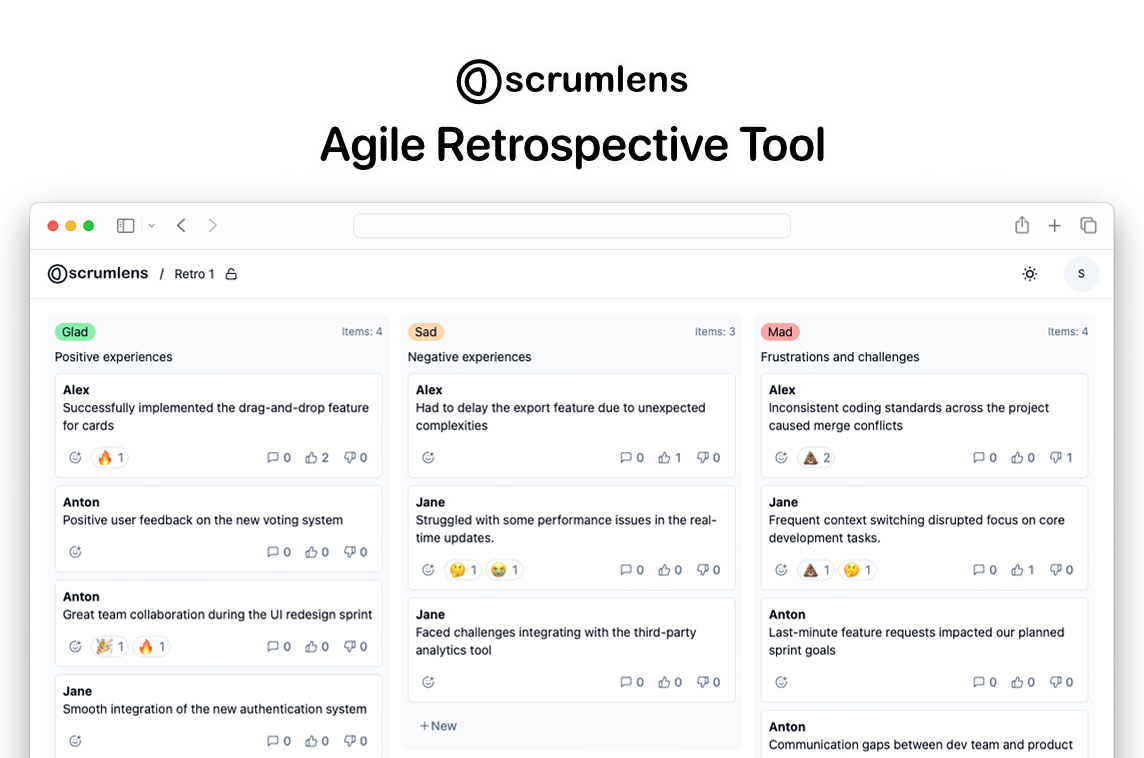
Task: Upvote the voting system feedback card
Action: 317,552
